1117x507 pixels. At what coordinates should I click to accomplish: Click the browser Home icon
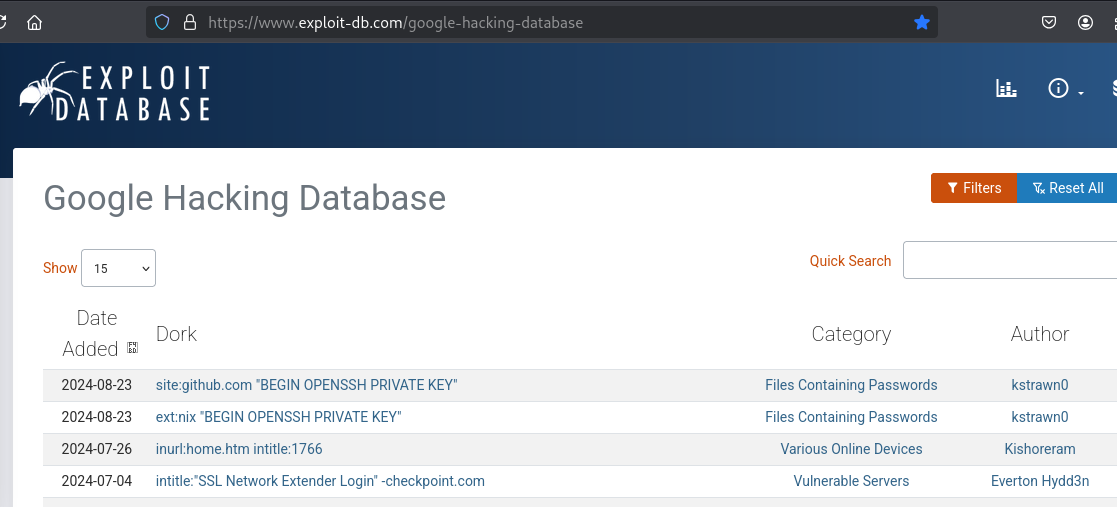tap(34, 23)
